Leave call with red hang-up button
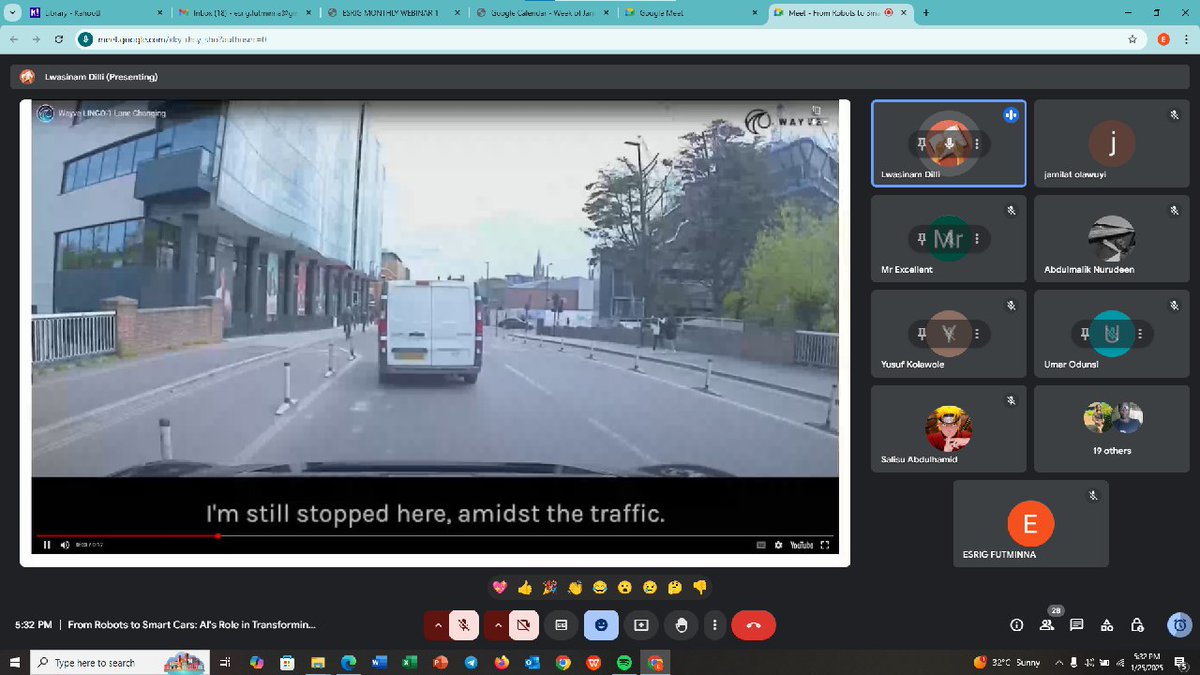Screen dimensions: 1200x675 click(x=754, y=625)
